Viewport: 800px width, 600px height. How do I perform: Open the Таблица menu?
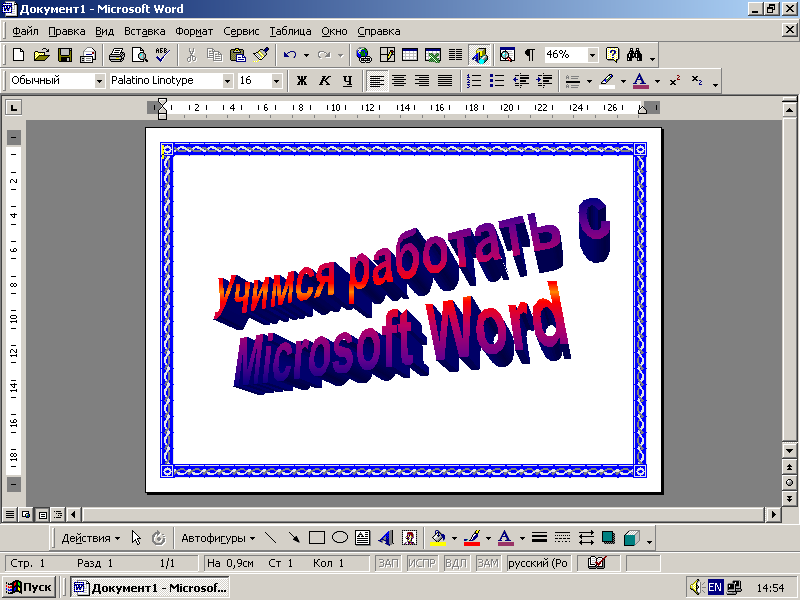290,31
